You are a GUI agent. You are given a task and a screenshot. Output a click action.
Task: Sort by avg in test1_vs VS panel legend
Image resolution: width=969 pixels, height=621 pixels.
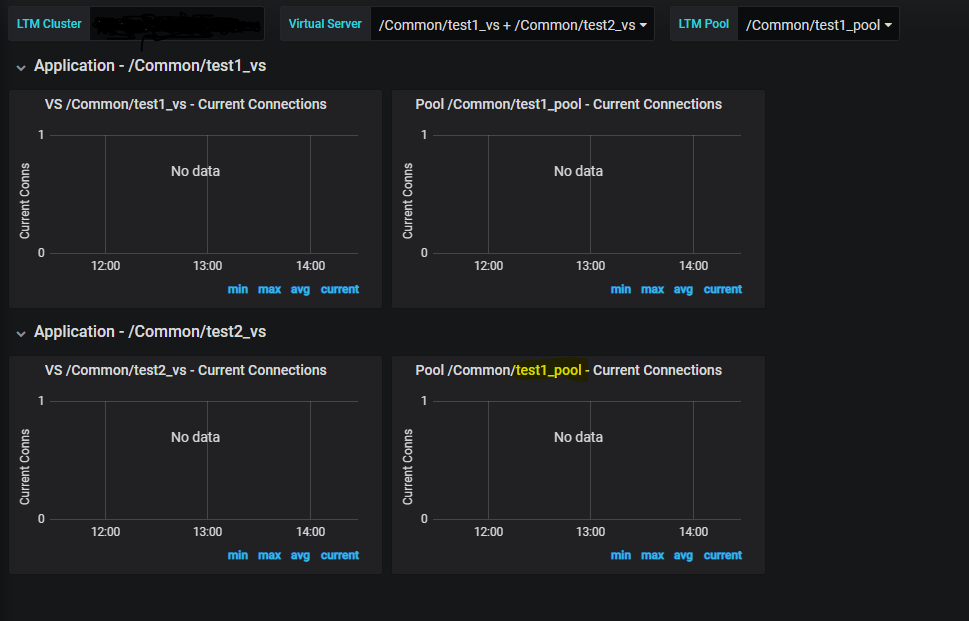tap(300, 289)
